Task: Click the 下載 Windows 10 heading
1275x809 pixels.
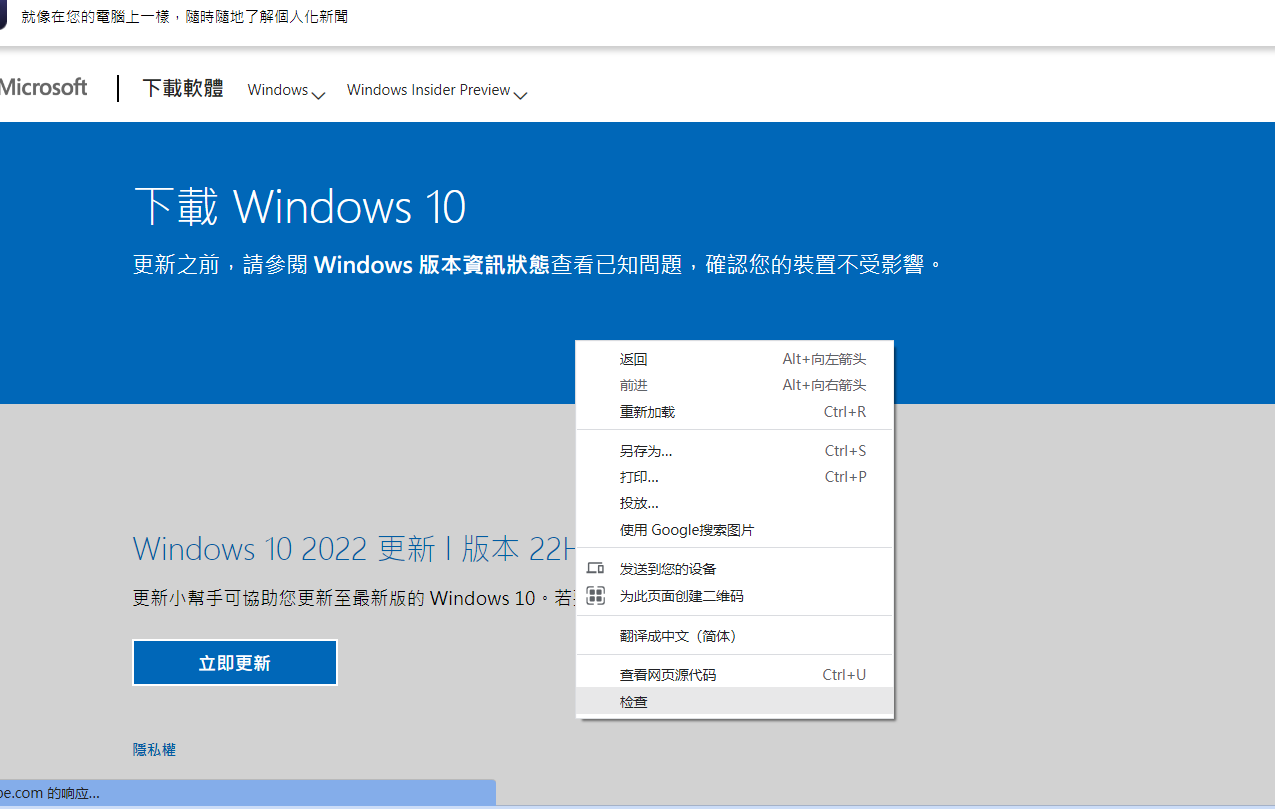Action: tap(300, 207)
